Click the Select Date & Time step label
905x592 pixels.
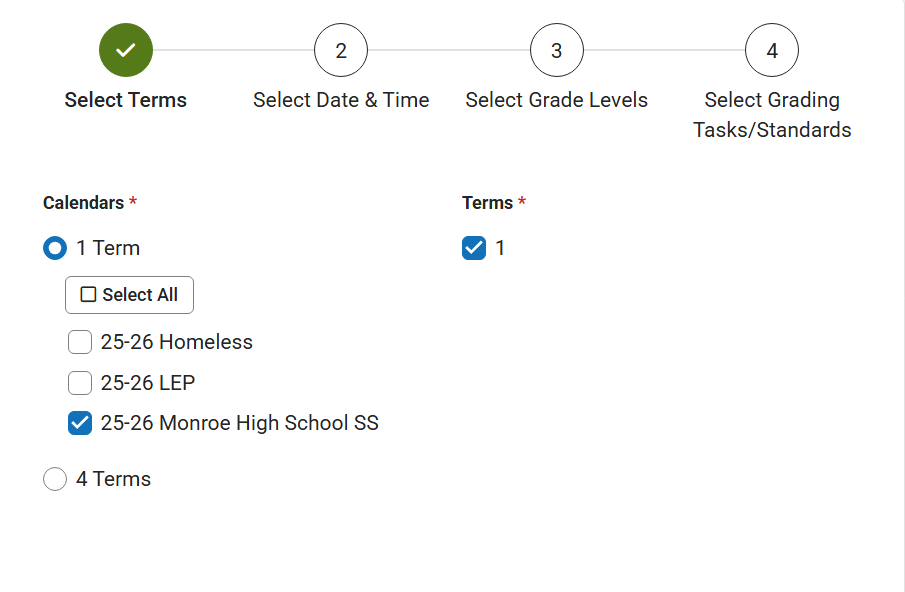(x=340, y=99)
